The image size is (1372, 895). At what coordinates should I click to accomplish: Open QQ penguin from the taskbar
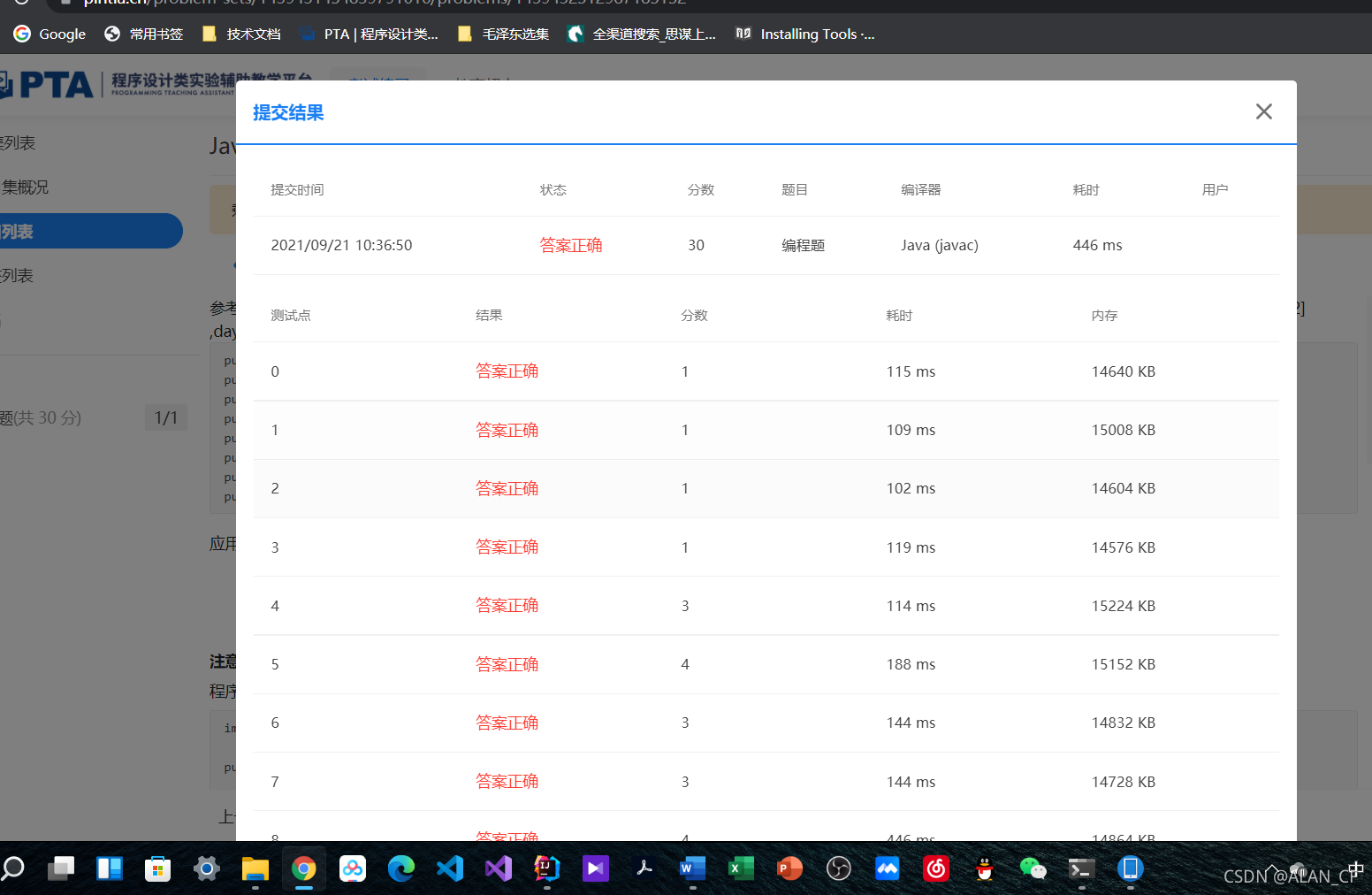[984, 868]
